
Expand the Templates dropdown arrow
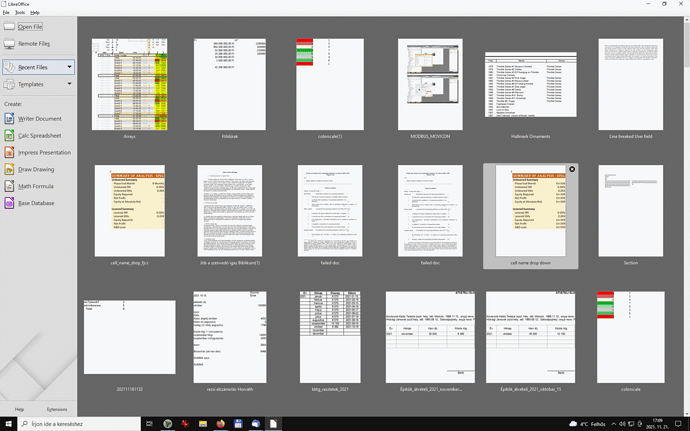click(x=70, y=84)
